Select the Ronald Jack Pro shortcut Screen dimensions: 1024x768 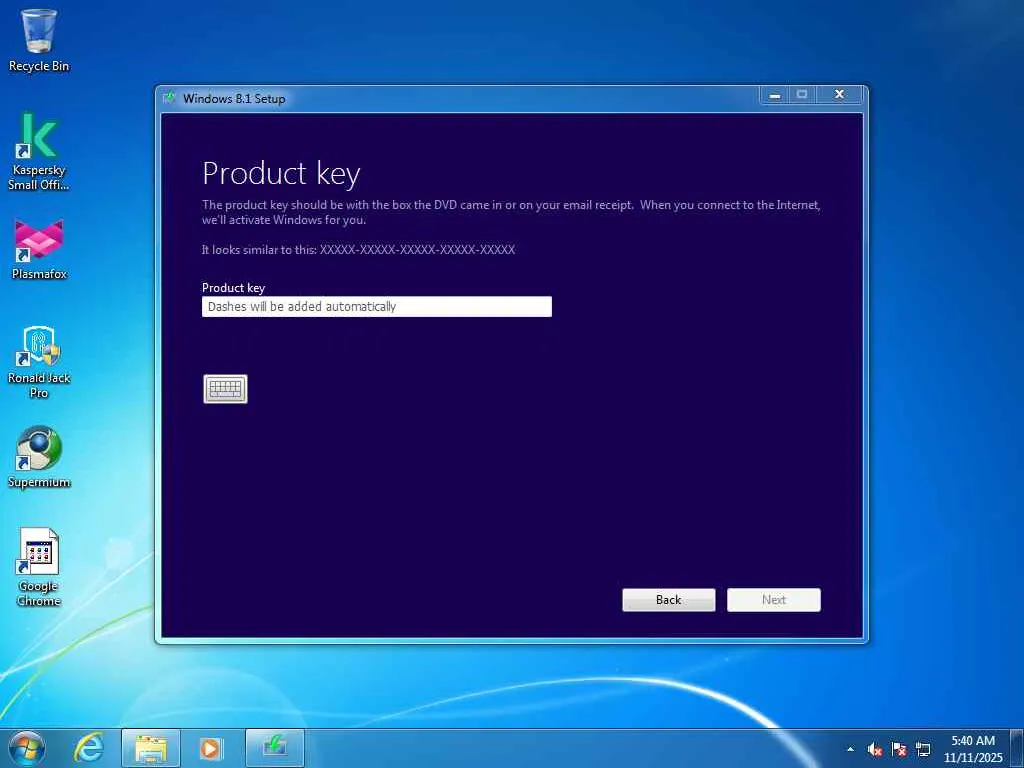[x=39, y=361]
